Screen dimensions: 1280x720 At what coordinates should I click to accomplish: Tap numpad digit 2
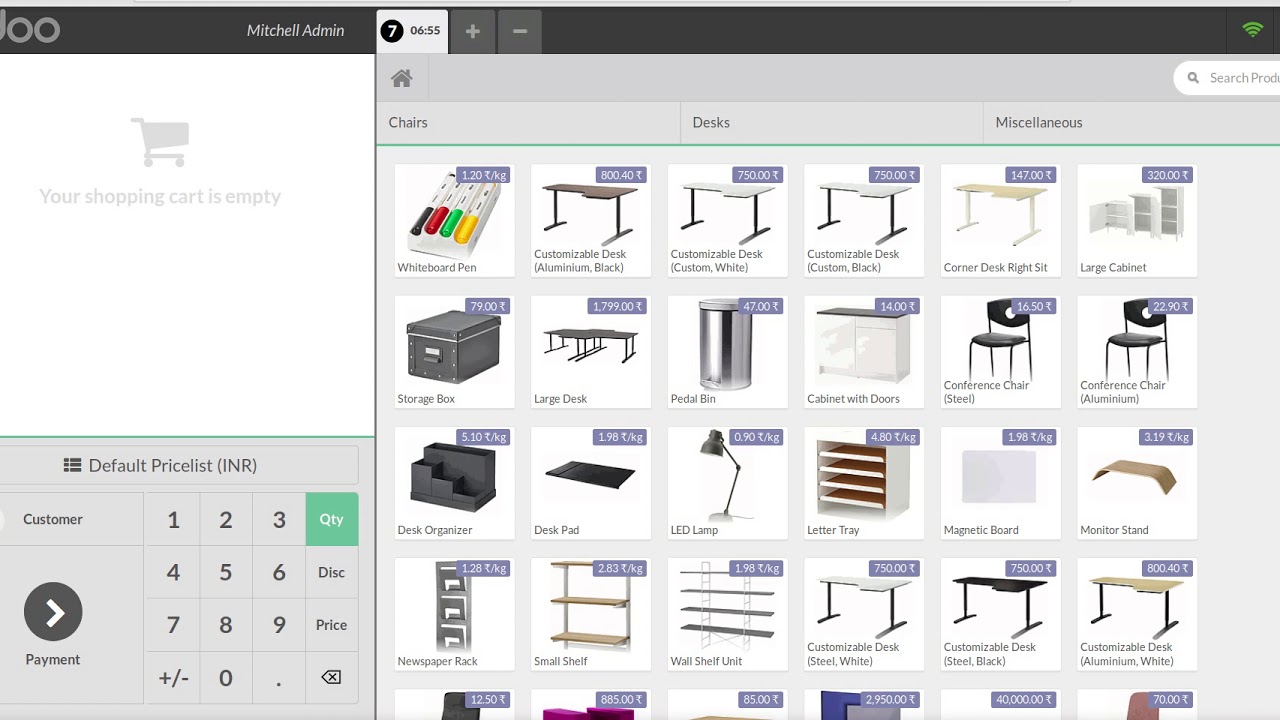(x=226, y=519)
